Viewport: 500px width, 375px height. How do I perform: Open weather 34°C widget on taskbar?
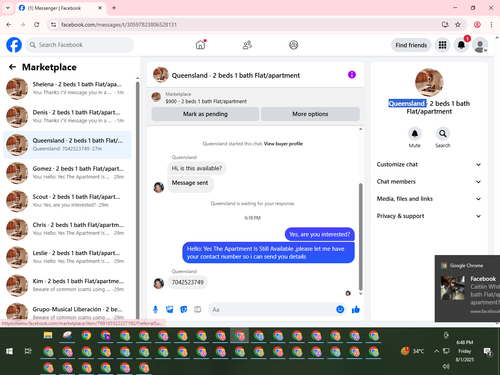coord(413,351)
